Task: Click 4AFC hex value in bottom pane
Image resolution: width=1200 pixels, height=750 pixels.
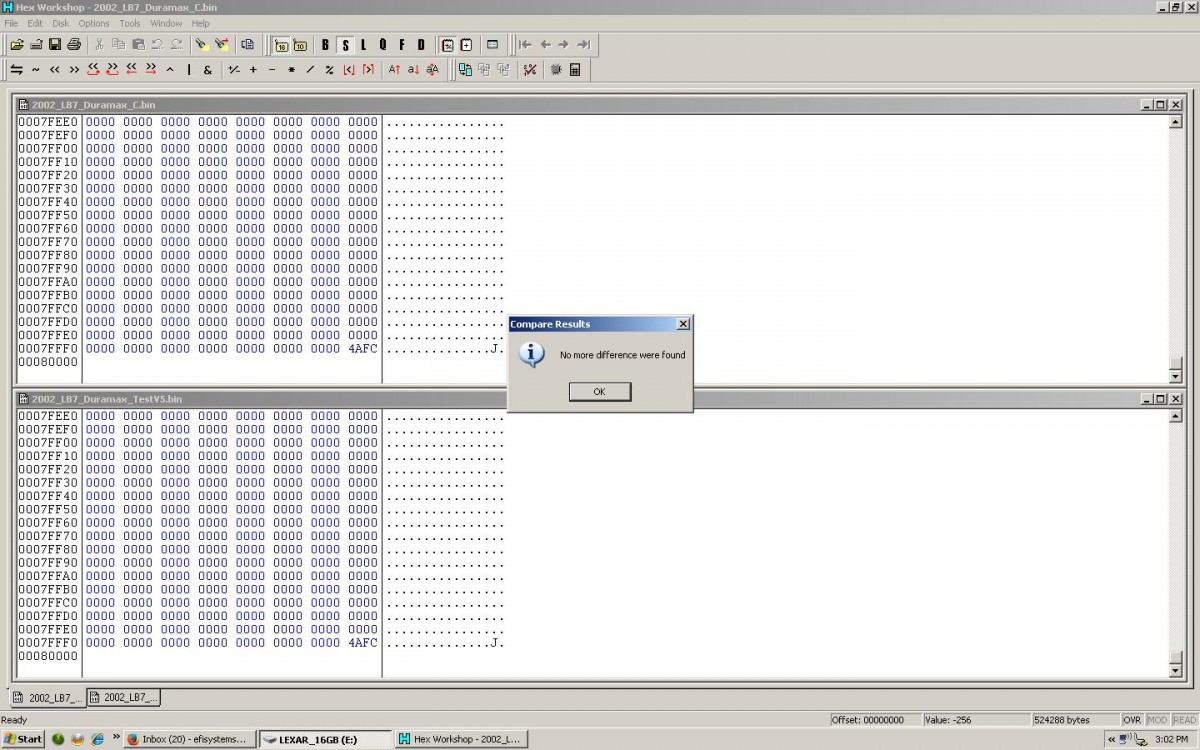Action: (363, 643)
